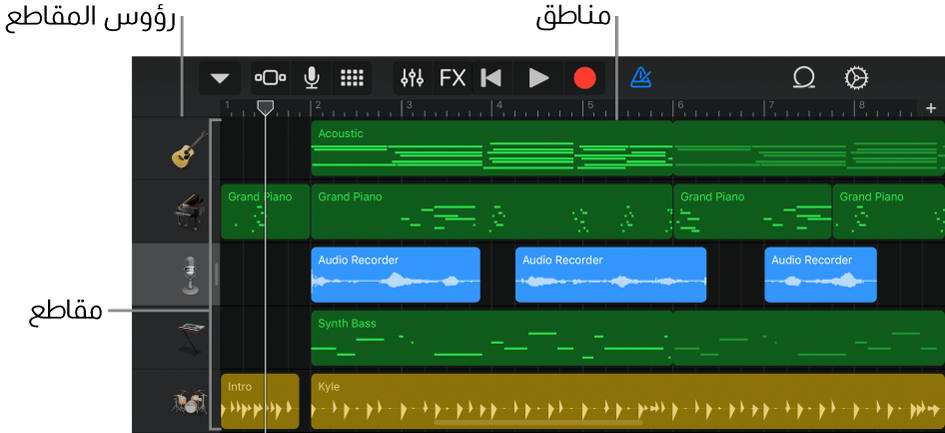This screenshot has width=945, height=433.
Task: Select the Acoustic guitar track header
Action: click(188, 149)
